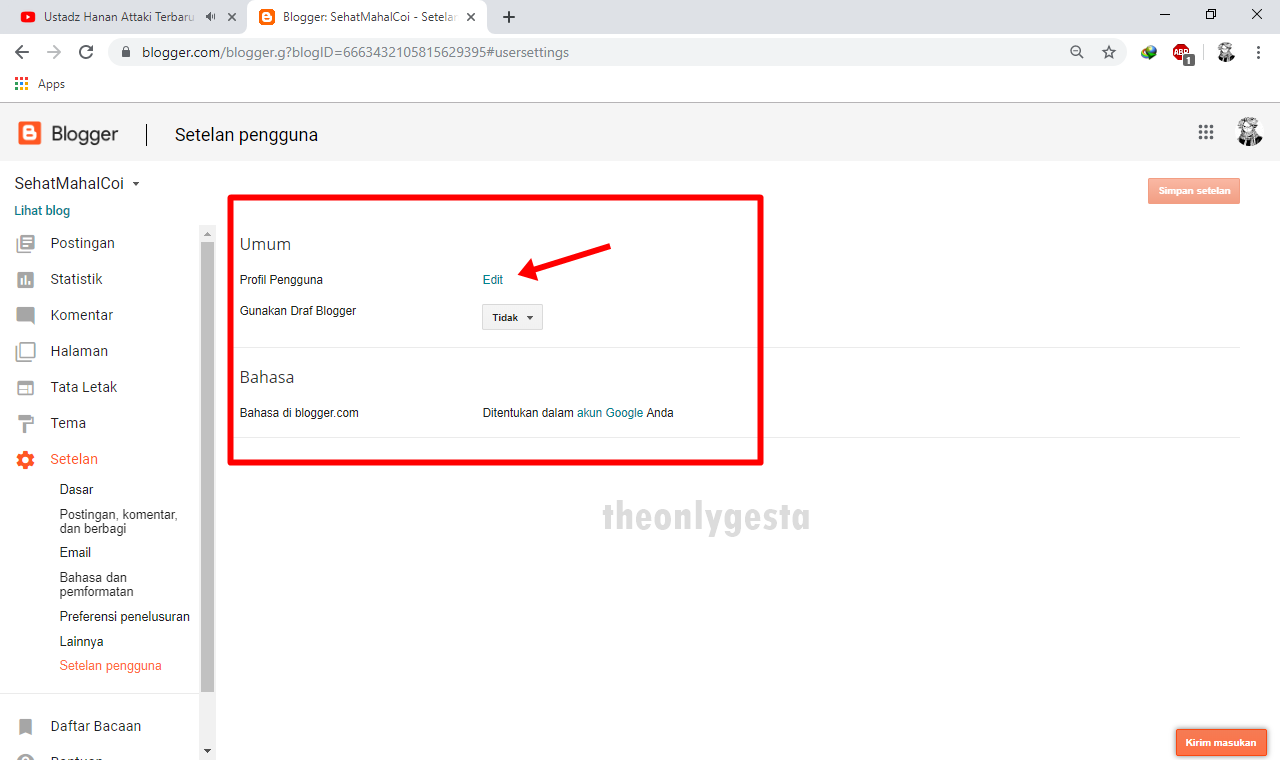Open the Google apps grid
The image size is (1280, 760).
click(1206, 131)
